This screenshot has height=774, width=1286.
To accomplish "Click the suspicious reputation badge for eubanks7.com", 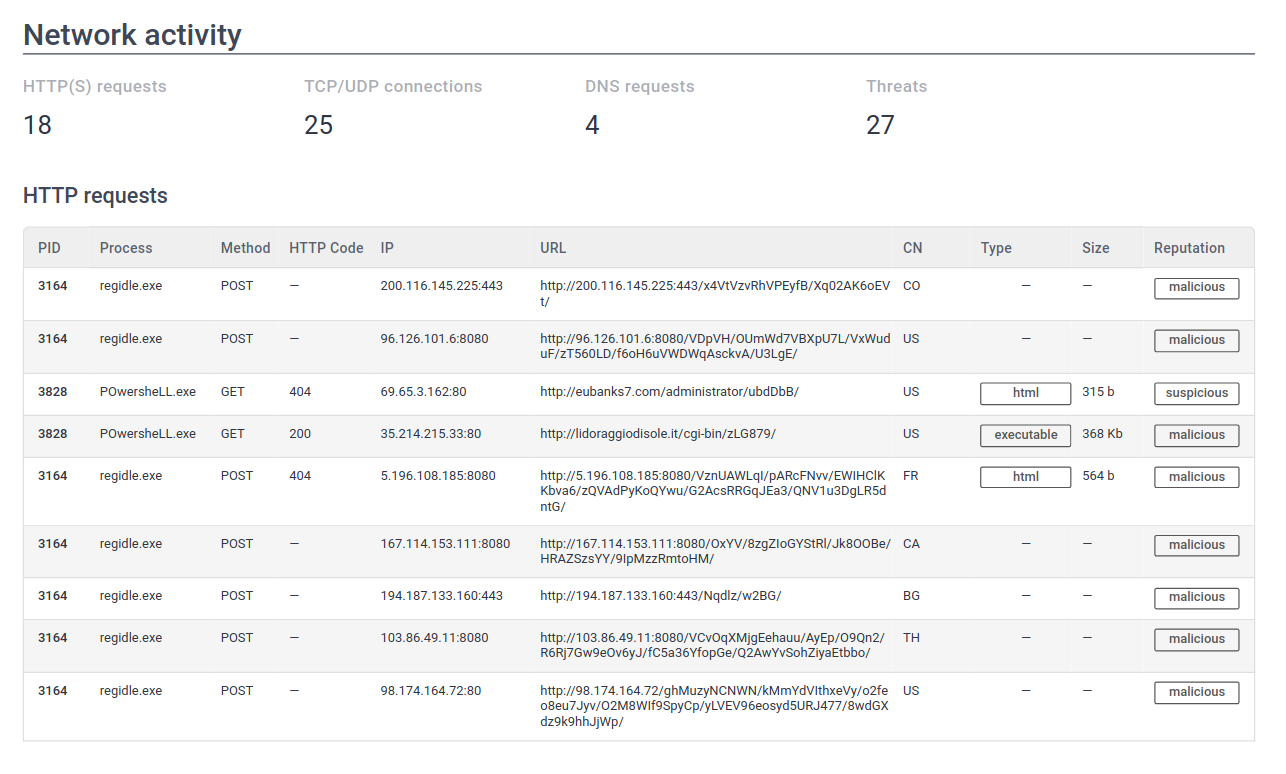I will click(1196, 394).
